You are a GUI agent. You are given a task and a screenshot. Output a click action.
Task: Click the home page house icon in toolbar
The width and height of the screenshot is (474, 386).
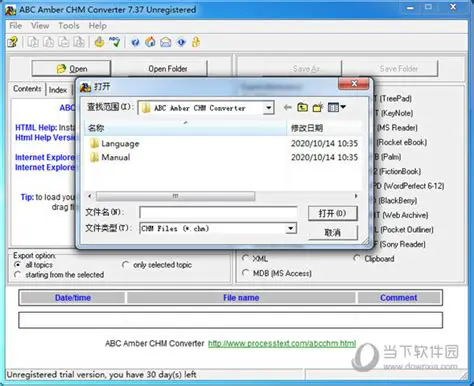point(150,42)
